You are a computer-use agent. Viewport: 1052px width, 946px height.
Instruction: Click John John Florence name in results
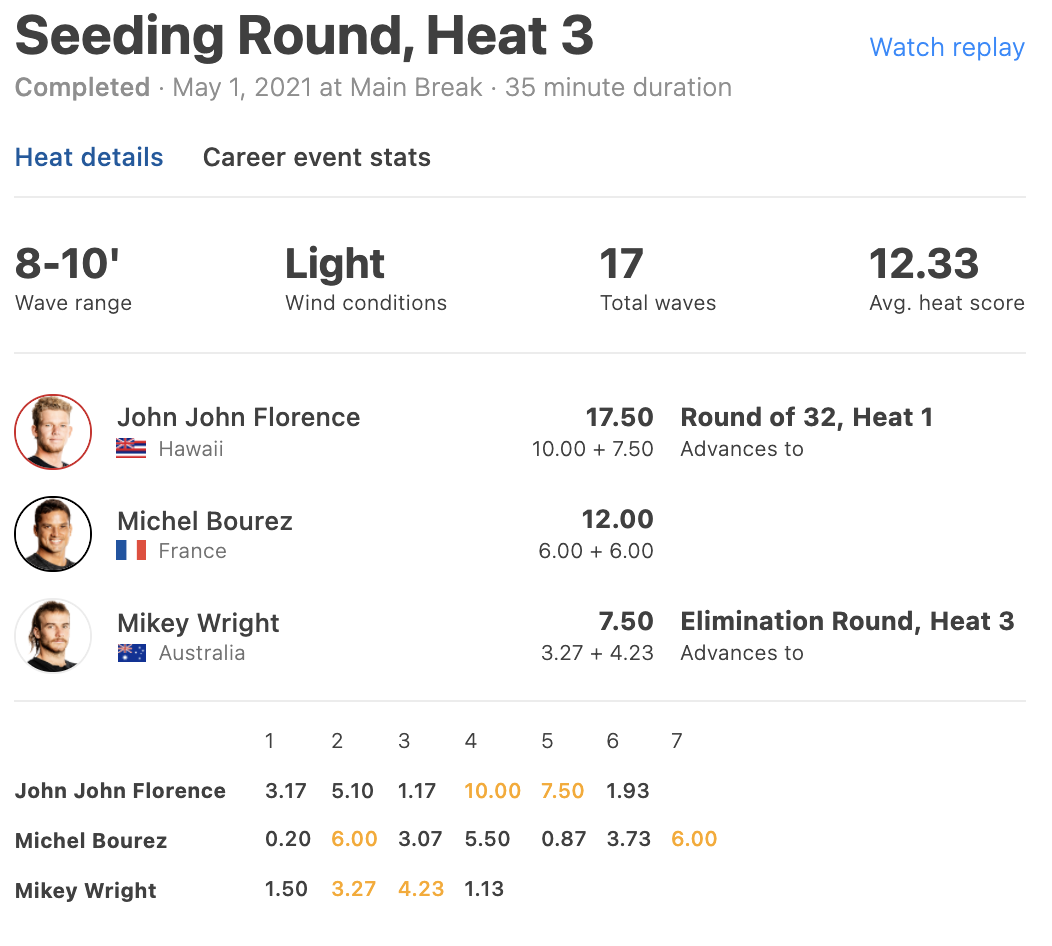239,417
